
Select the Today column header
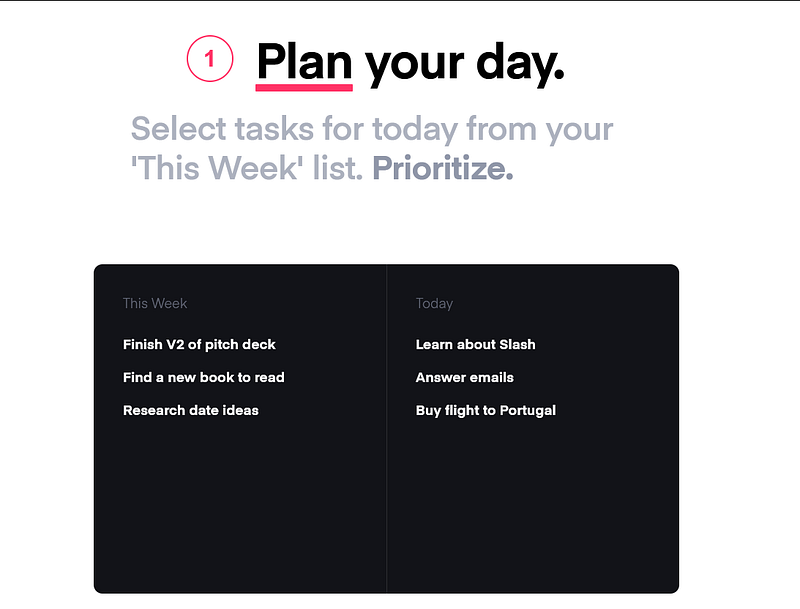(x=434, y=303)
